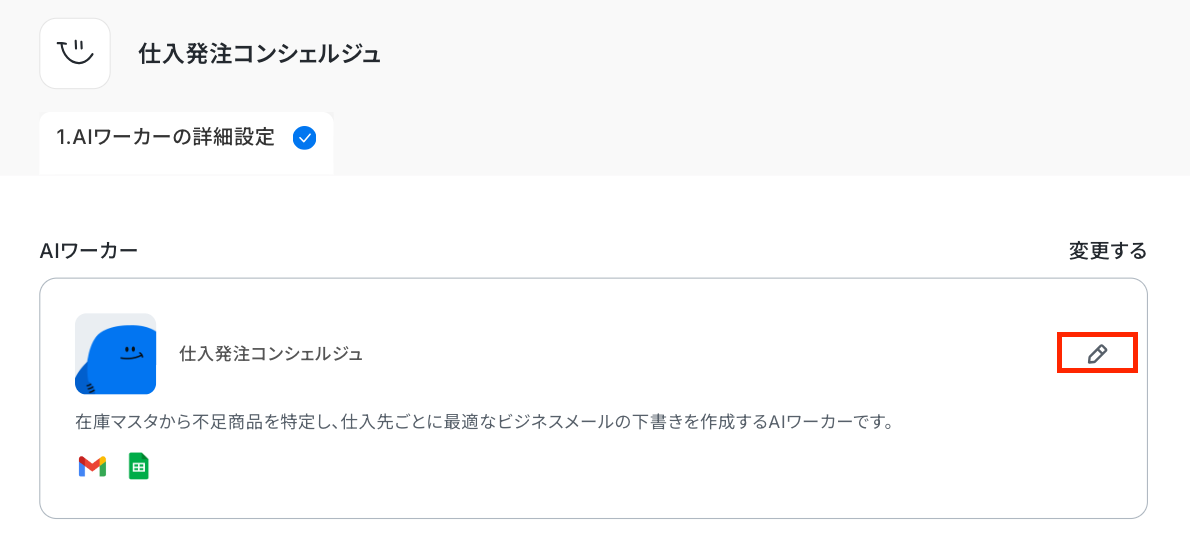
Task: Click the worker name inside the card
Action: pos(271,354)
